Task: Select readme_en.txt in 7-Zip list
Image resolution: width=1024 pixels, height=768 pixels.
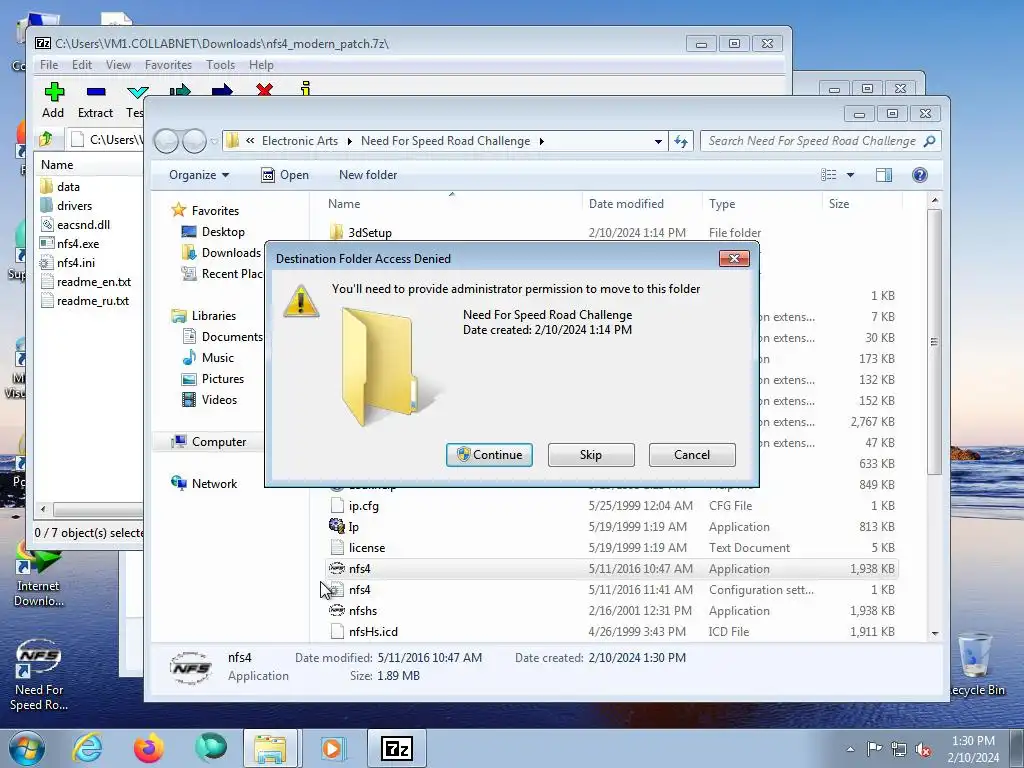Action: pos(93,281)
